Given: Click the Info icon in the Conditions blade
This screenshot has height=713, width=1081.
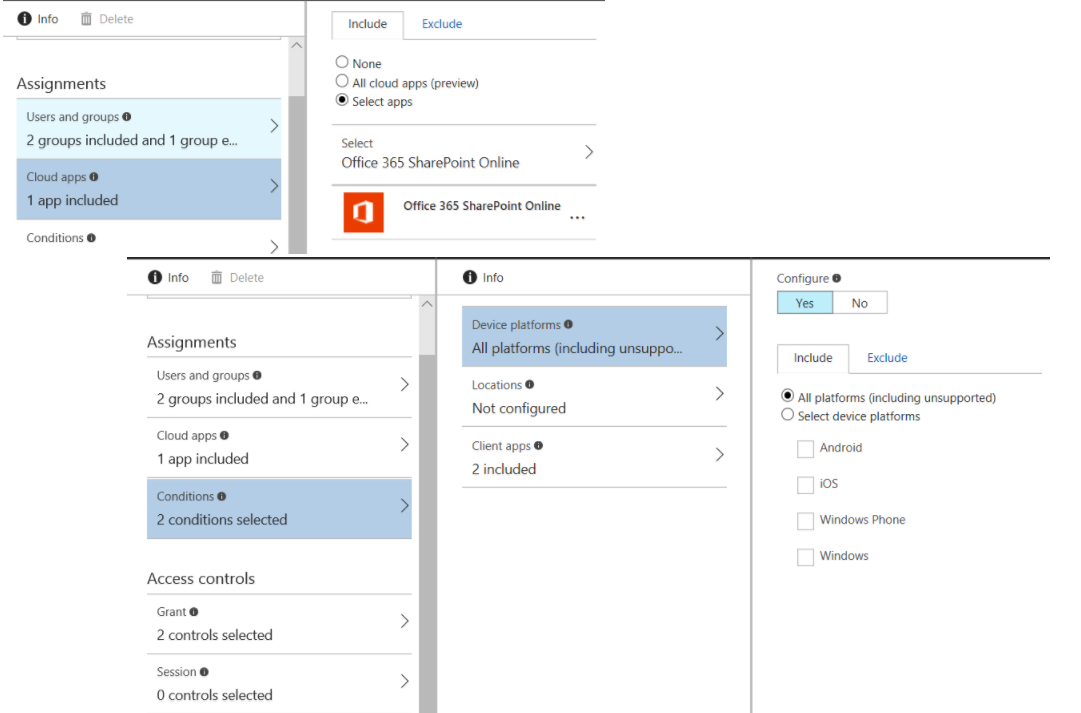Looking at the screenshot, I should (x=470, y=277).
